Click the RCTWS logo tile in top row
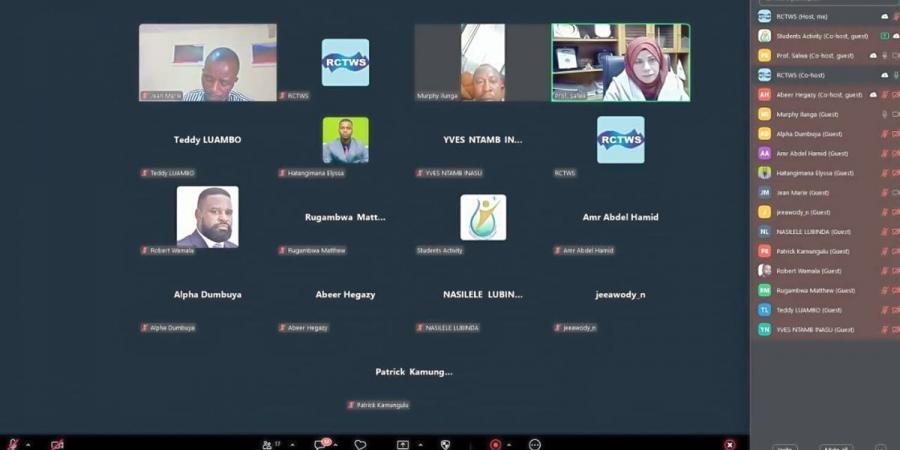900x450 pixels. (346, 63)
